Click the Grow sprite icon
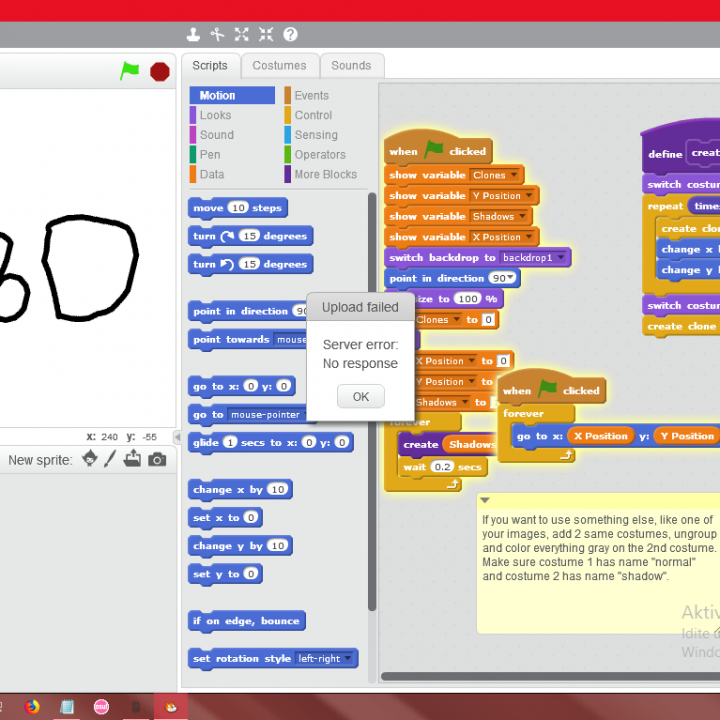This screenshot has height=720, width=720. pyautogui.click(x=242, y=34)
